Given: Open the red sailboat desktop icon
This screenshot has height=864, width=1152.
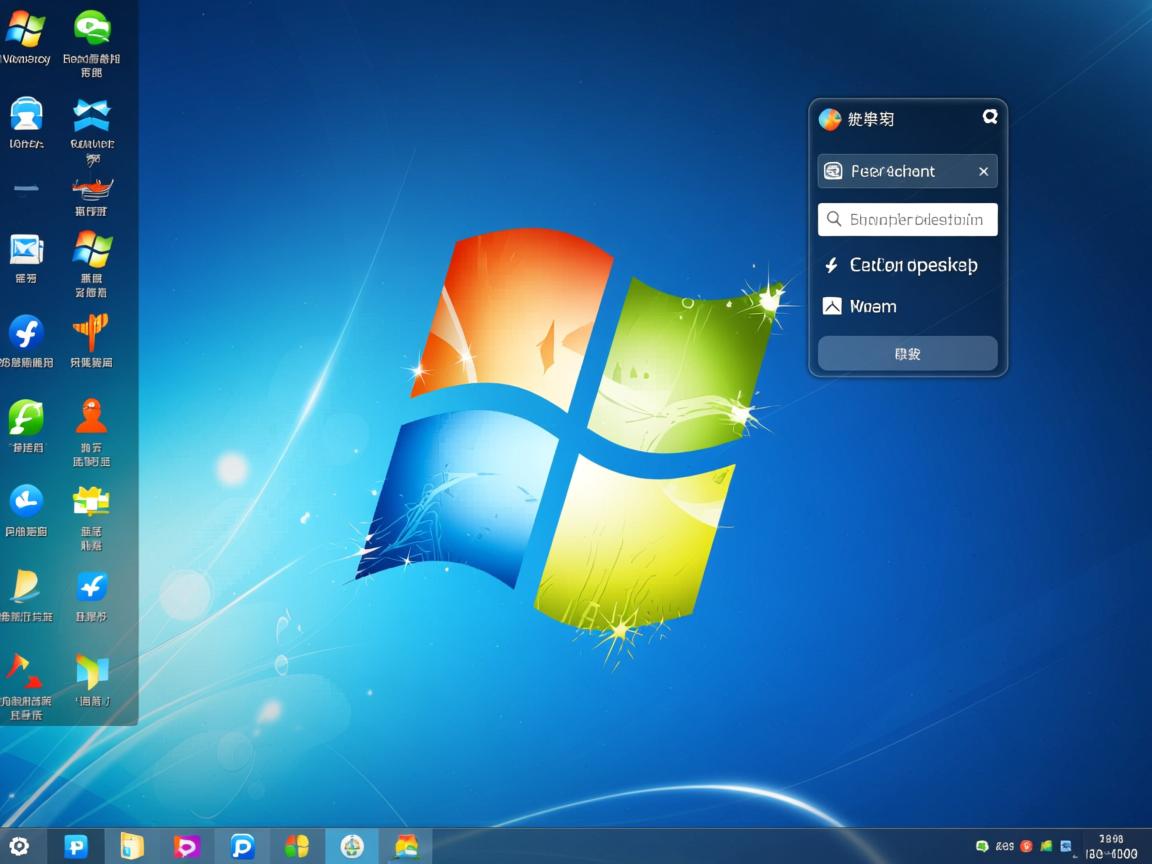Looking at the screenshot, I should 91,188.
